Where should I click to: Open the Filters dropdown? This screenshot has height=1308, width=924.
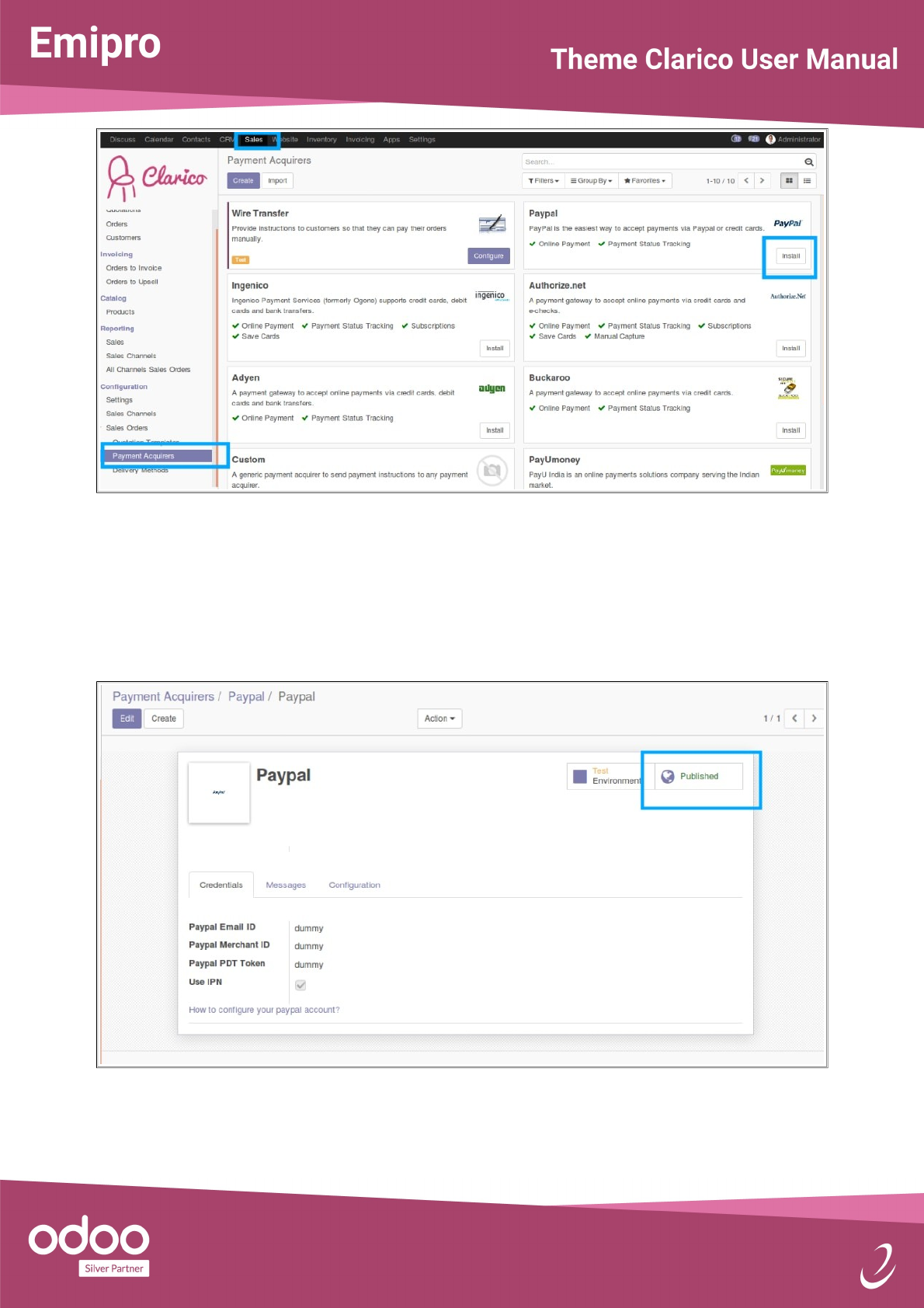pos(544,181)
